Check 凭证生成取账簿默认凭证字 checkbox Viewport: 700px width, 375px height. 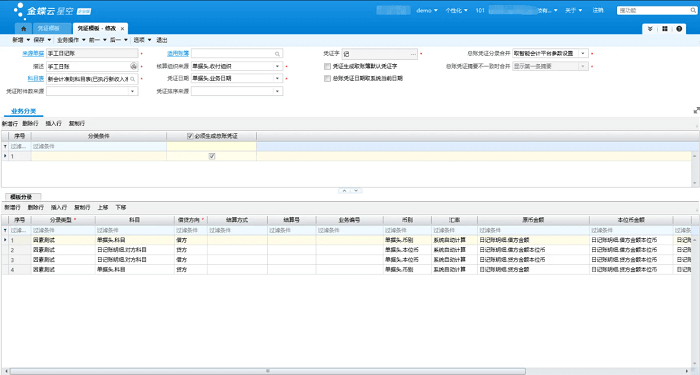point(327,66)
